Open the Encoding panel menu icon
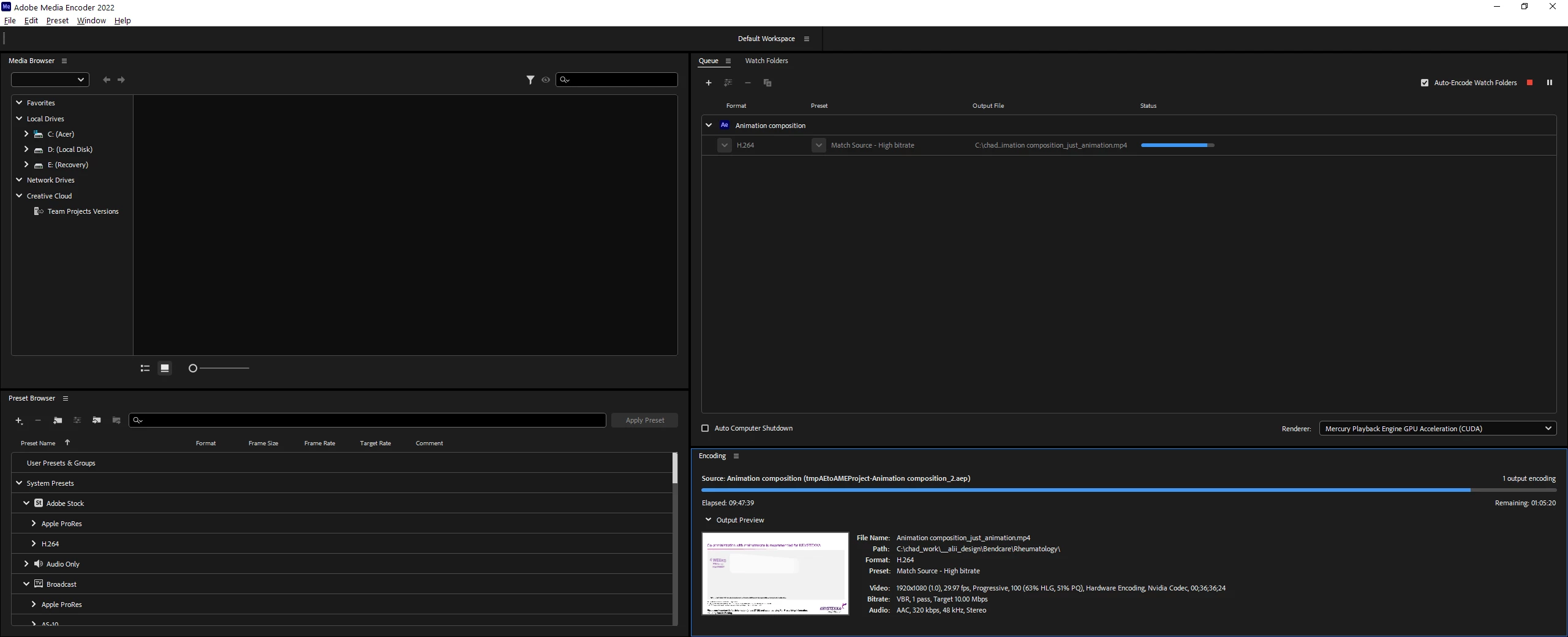 tap(736, 456)
